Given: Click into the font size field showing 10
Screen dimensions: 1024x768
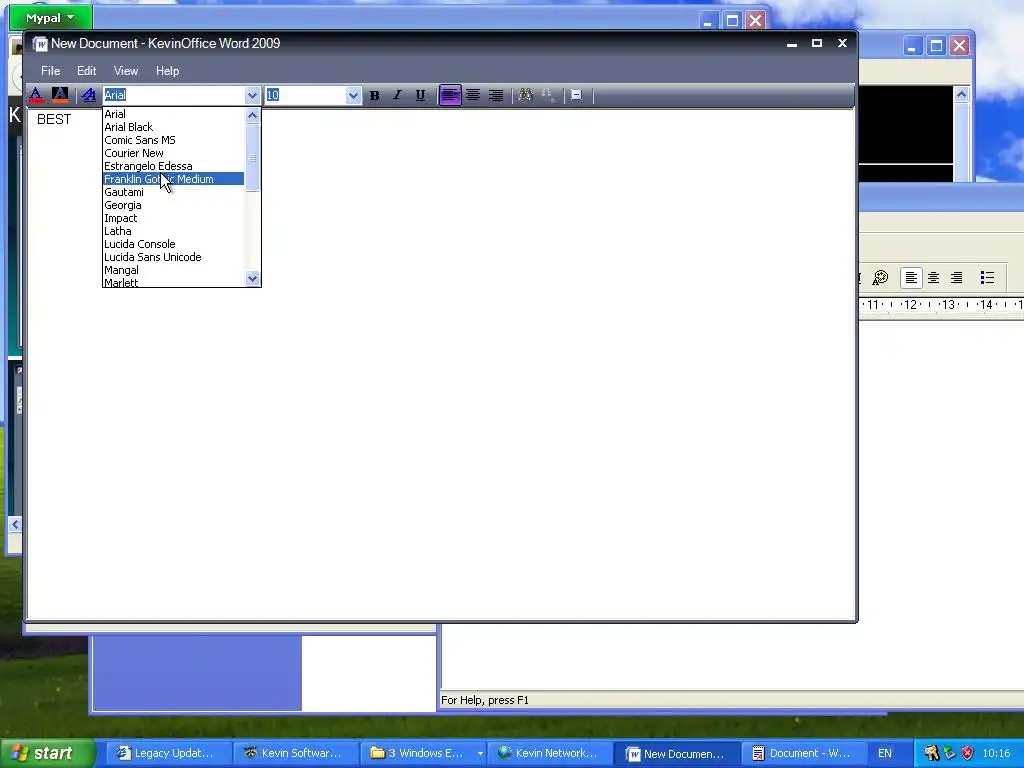Looking at the screenshot, I should coord(305,95).
